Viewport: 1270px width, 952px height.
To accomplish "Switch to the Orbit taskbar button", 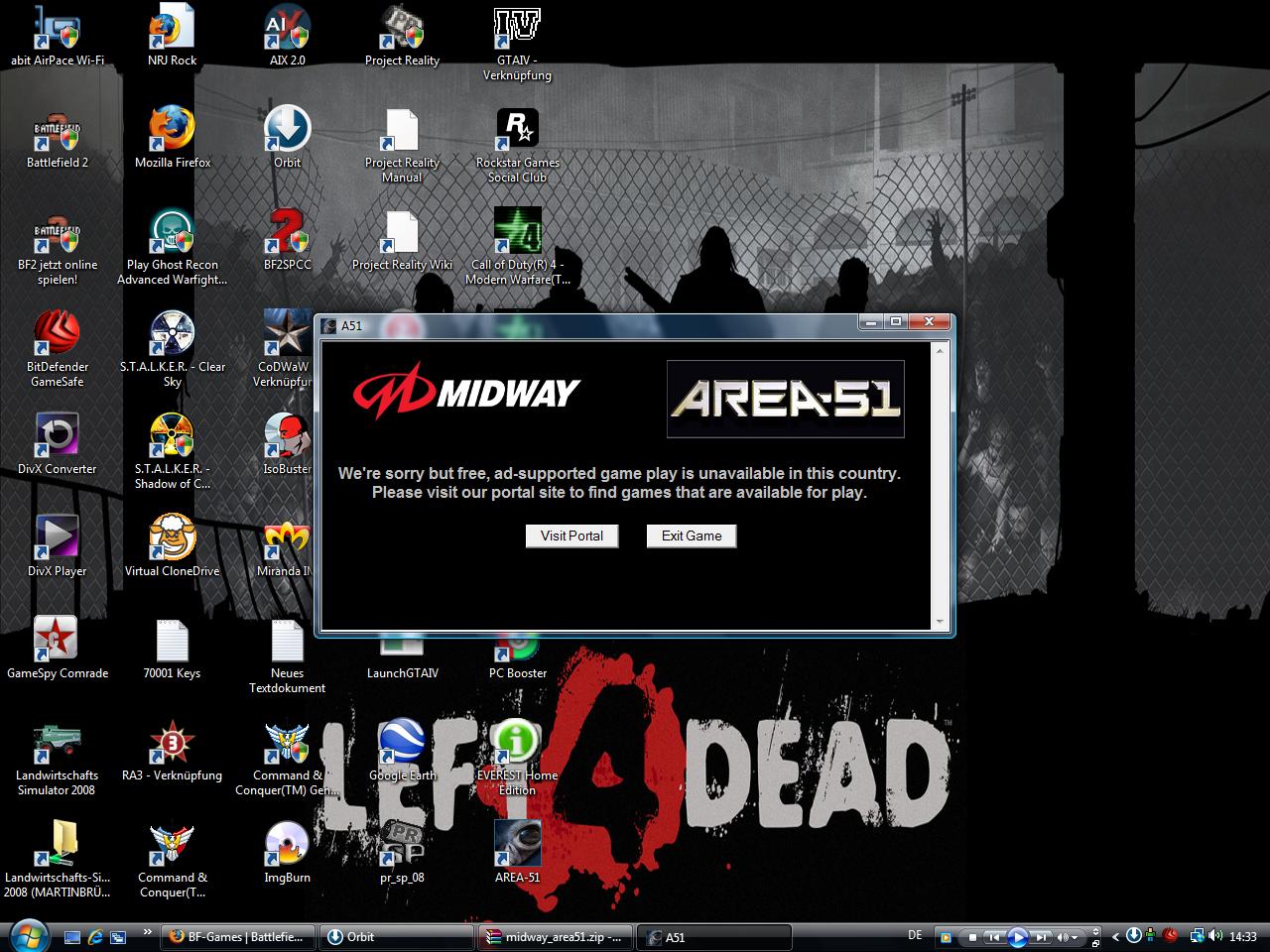I will coord(397,937).
